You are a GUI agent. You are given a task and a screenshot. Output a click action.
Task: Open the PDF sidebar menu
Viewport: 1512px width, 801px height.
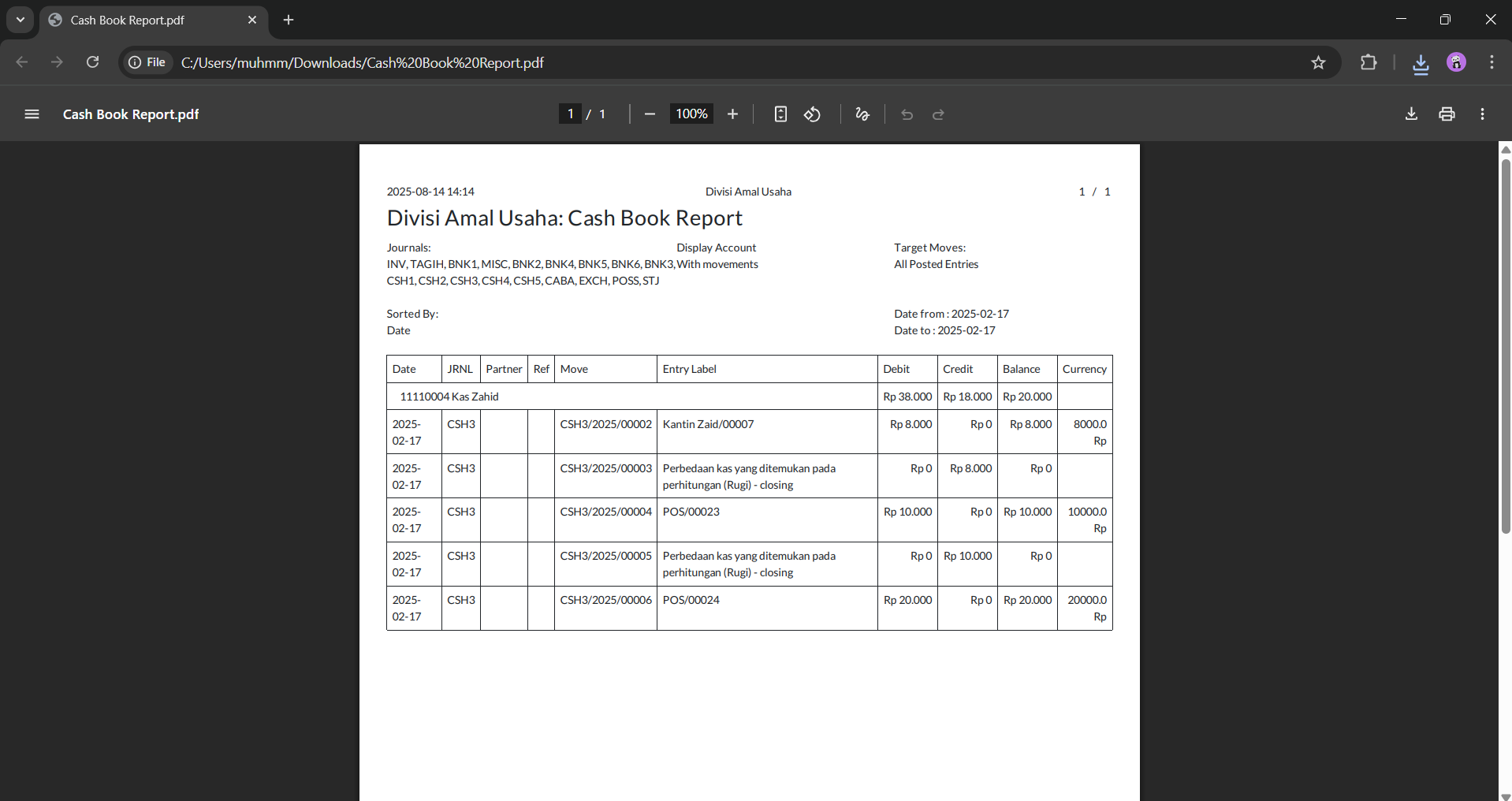click(x=32, y=114)
